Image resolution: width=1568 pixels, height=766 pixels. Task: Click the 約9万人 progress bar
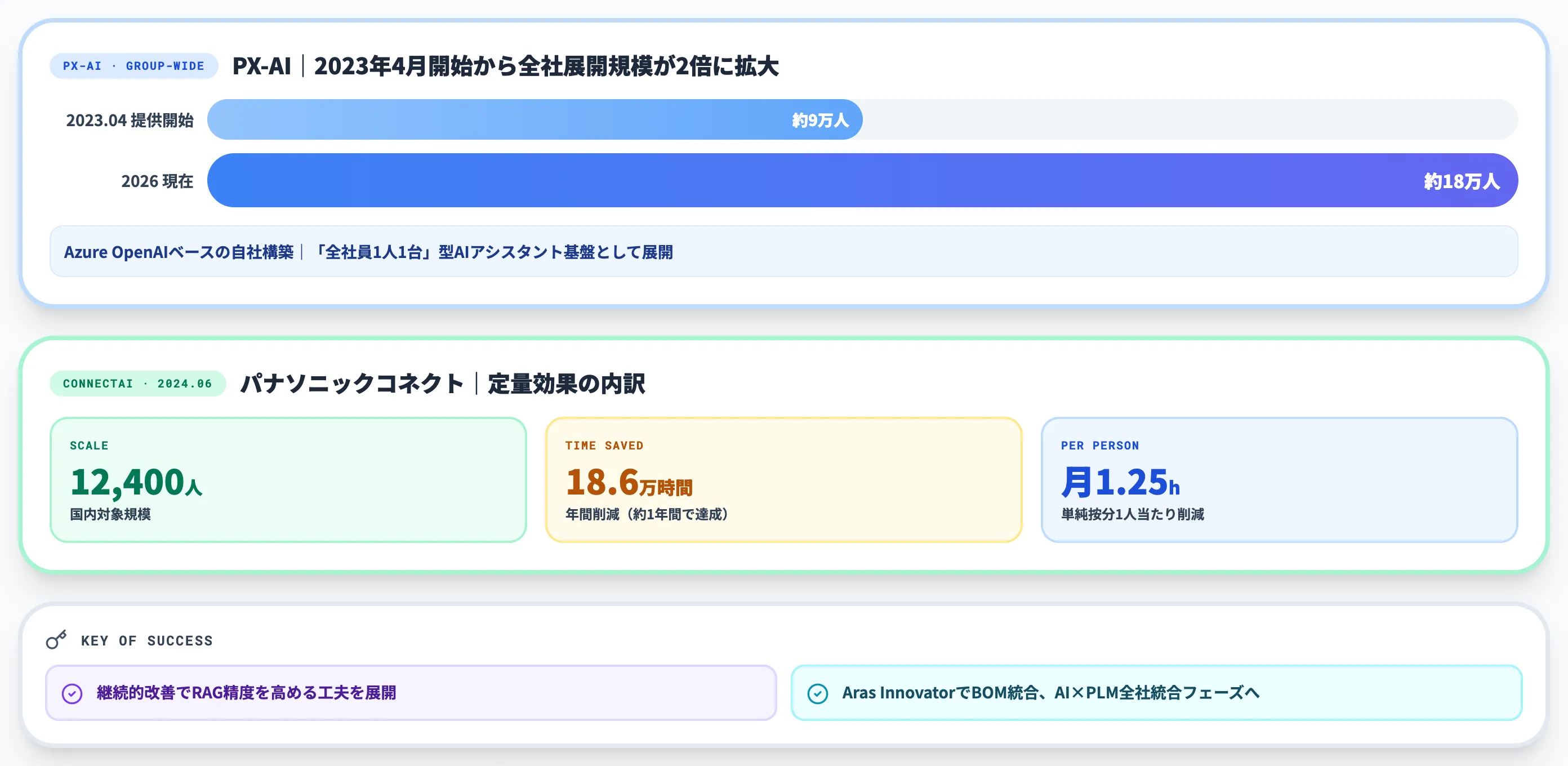tap(534, 119)
